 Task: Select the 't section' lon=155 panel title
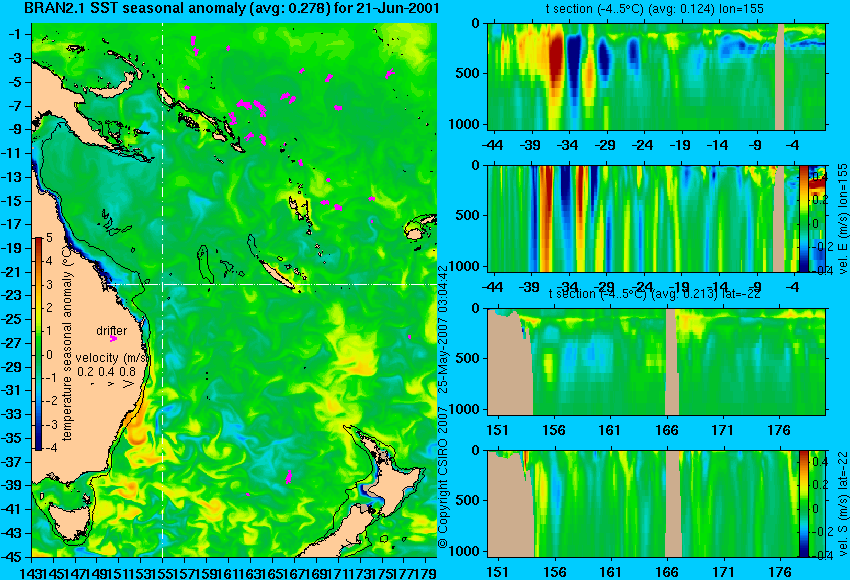coord(655,9)
